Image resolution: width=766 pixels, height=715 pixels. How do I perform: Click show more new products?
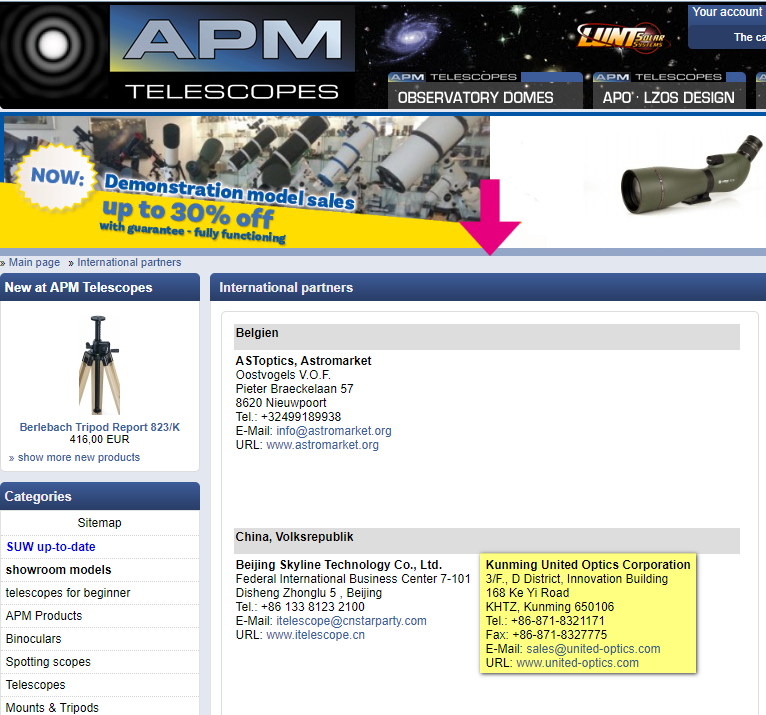pos(79,457)
